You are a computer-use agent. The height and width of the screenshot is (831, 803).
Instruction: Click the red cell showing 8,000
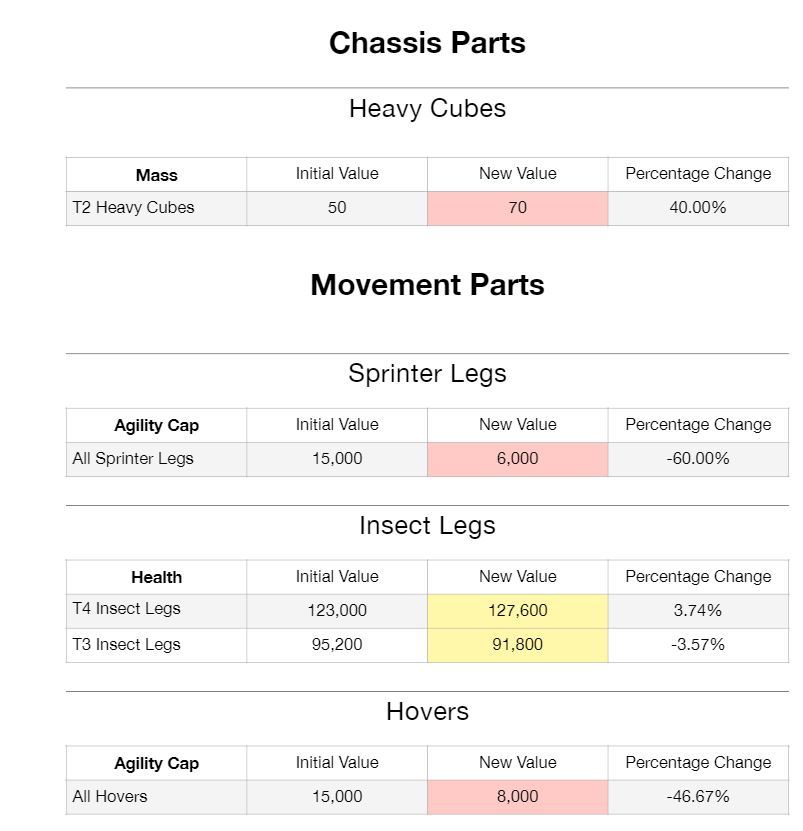517,797
